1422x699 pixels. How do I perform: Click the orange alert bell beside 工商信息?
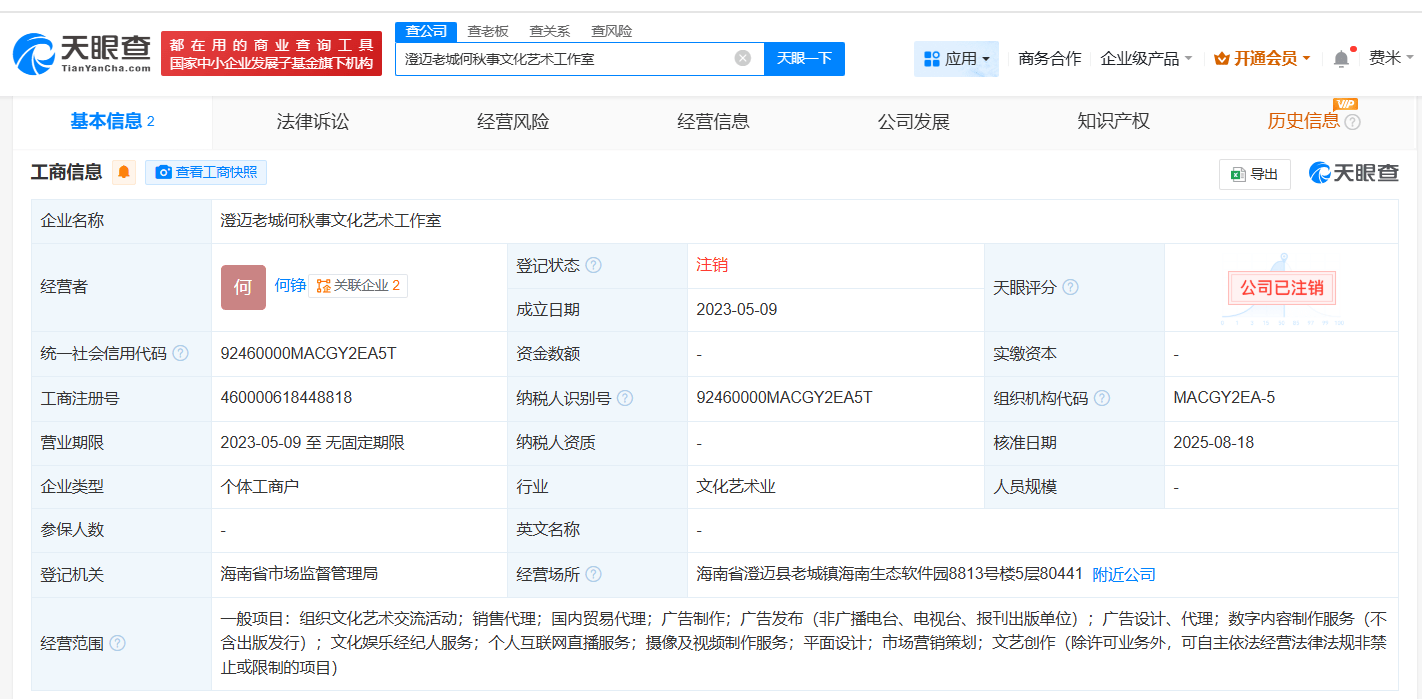(x=124, y=173)
